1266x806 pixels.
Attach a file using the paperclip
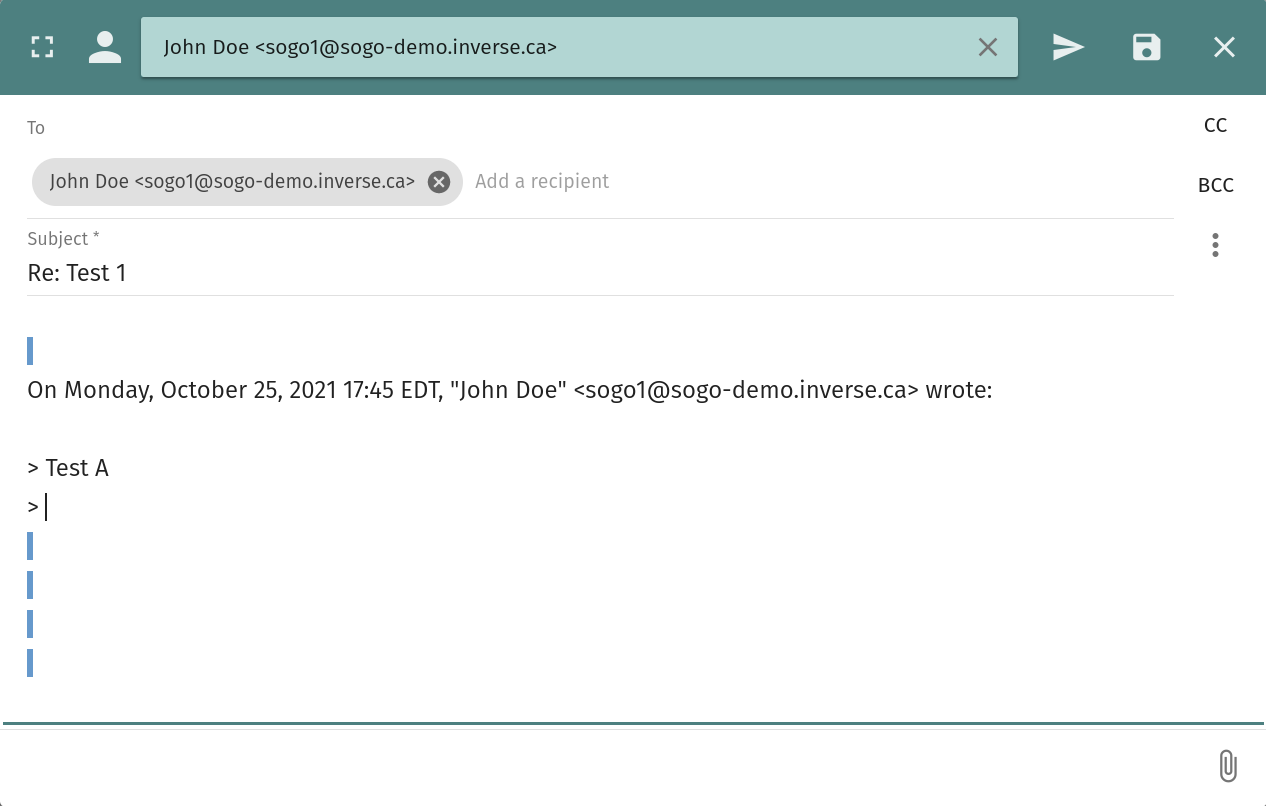pyautogui.click(x=1228, y=766)
